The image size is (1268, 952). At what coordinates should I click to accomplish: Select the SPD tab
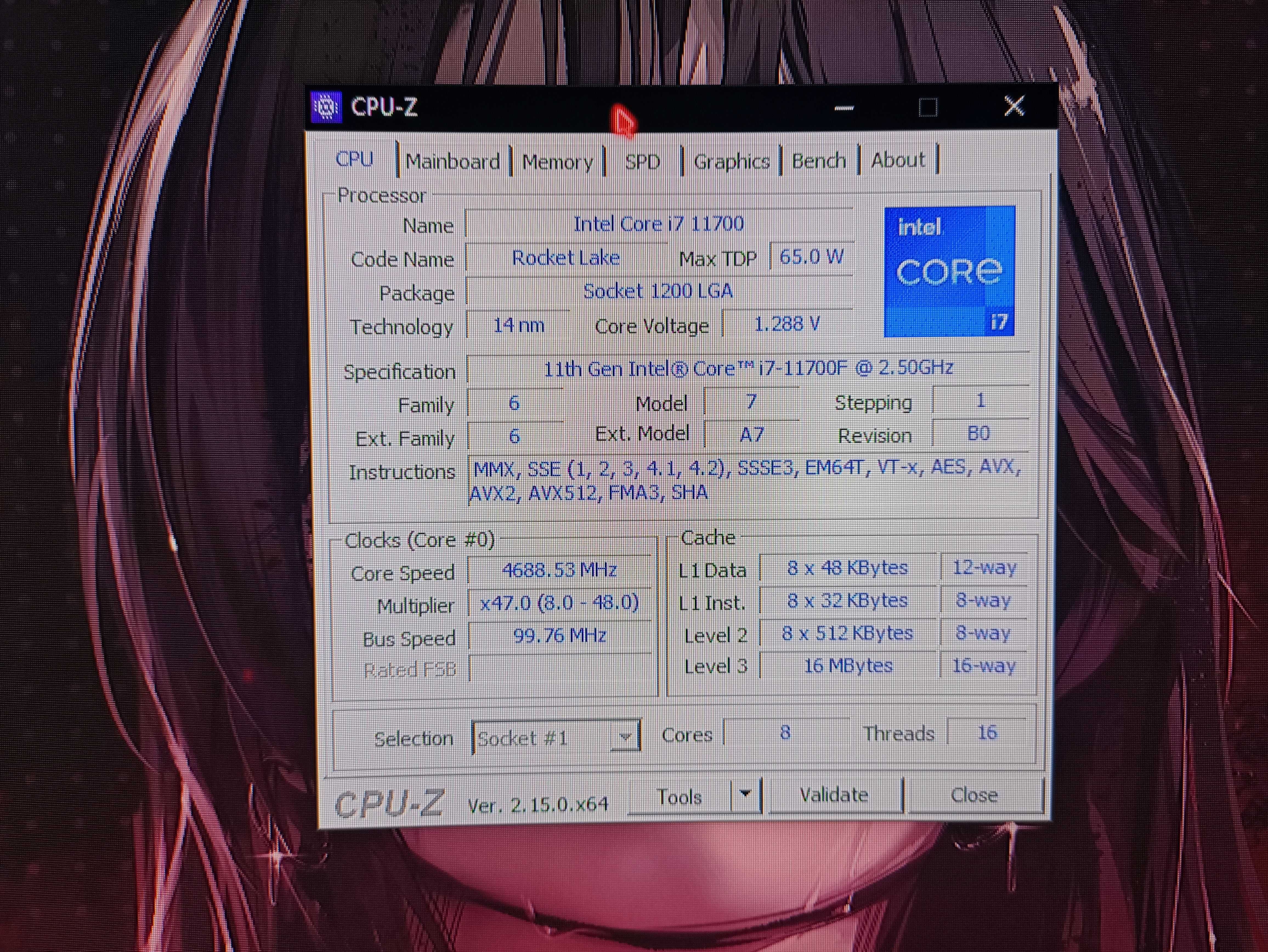tap(643, 161)
